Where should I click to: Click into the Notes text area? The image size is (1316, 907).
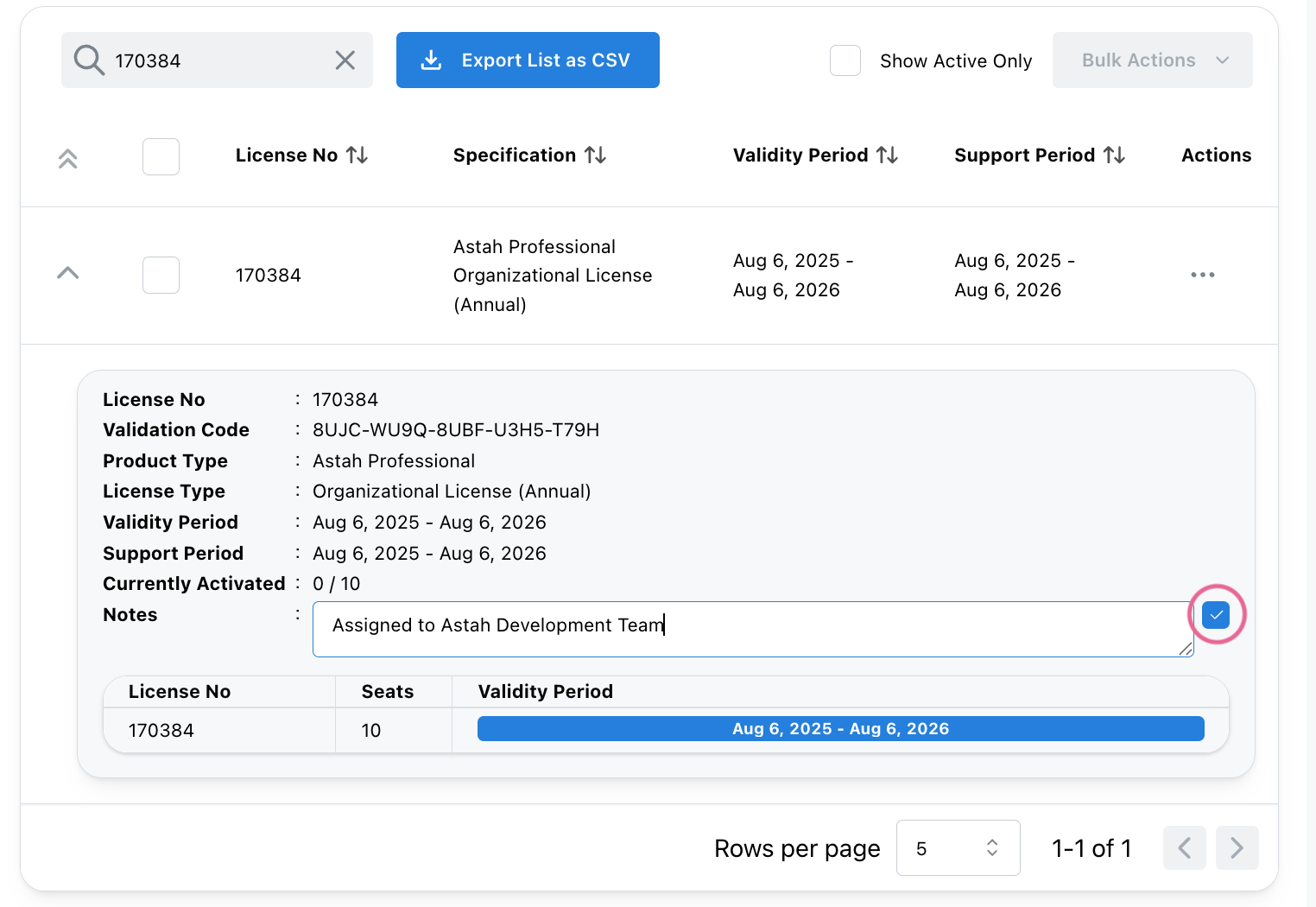[x=753, y=629]
